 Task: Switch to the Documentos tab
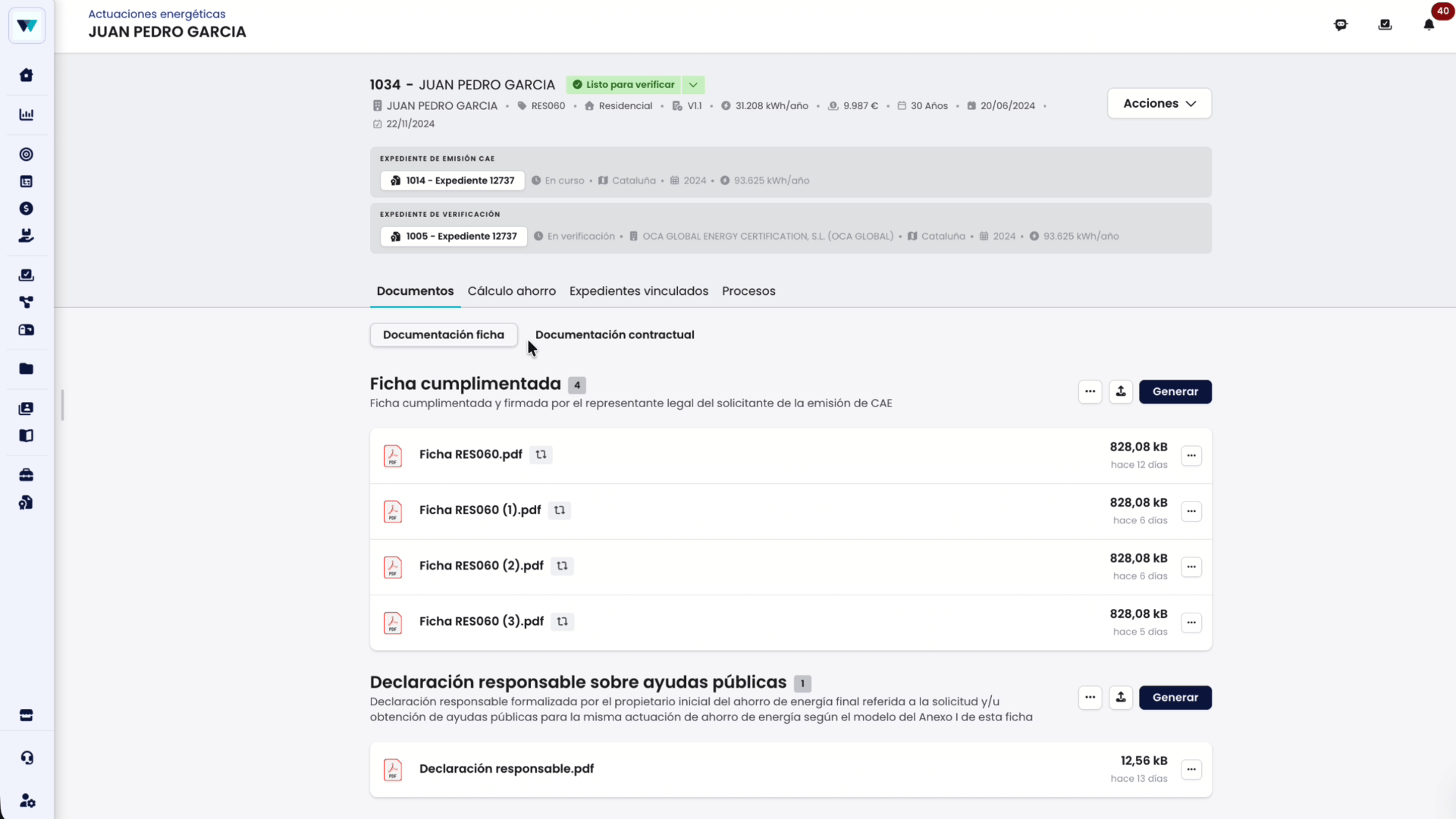coord(415,291)
